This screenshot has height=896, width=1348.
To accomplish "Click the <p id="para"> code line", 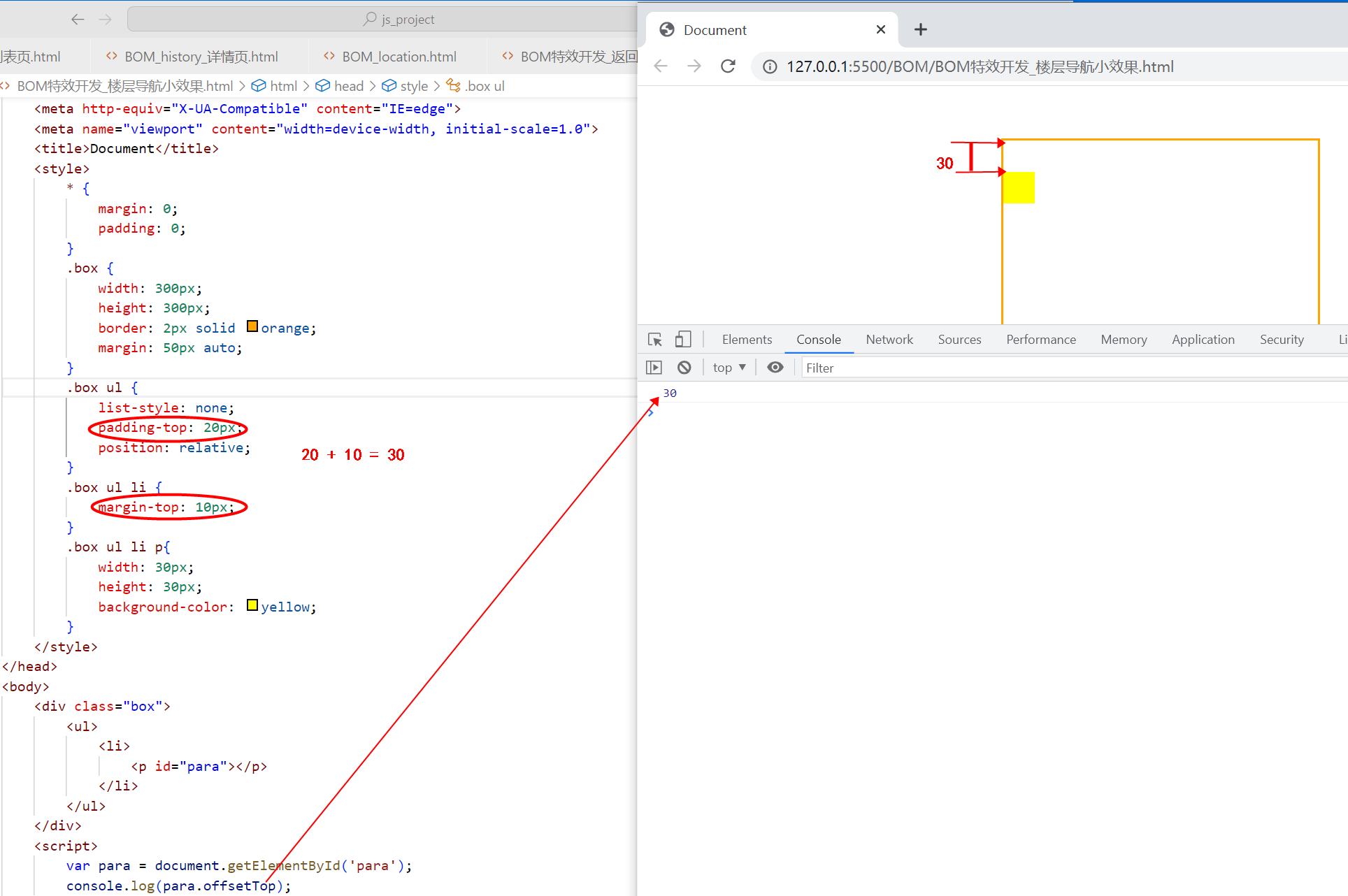I will (199, 766).
